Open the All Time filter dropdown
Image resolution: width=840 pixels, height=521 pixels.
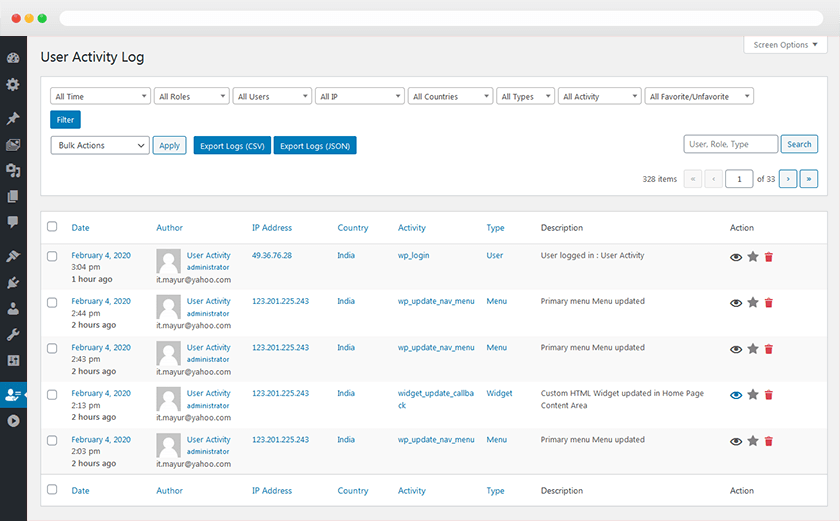tap(100, 96)
